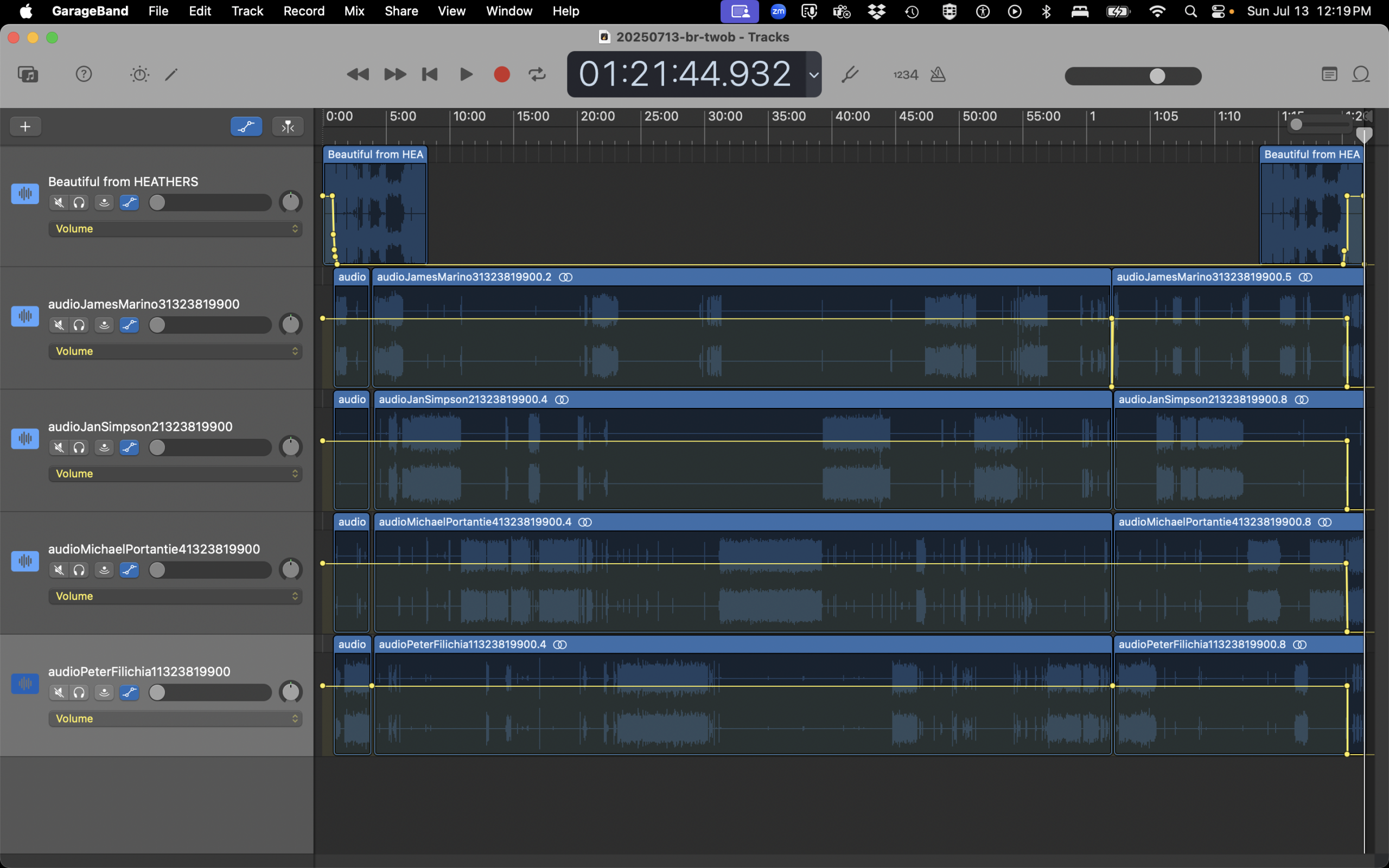Open the Editors pencil button
The height and width of the screenshot is (868, 1389).
click(x=171, y=74)
